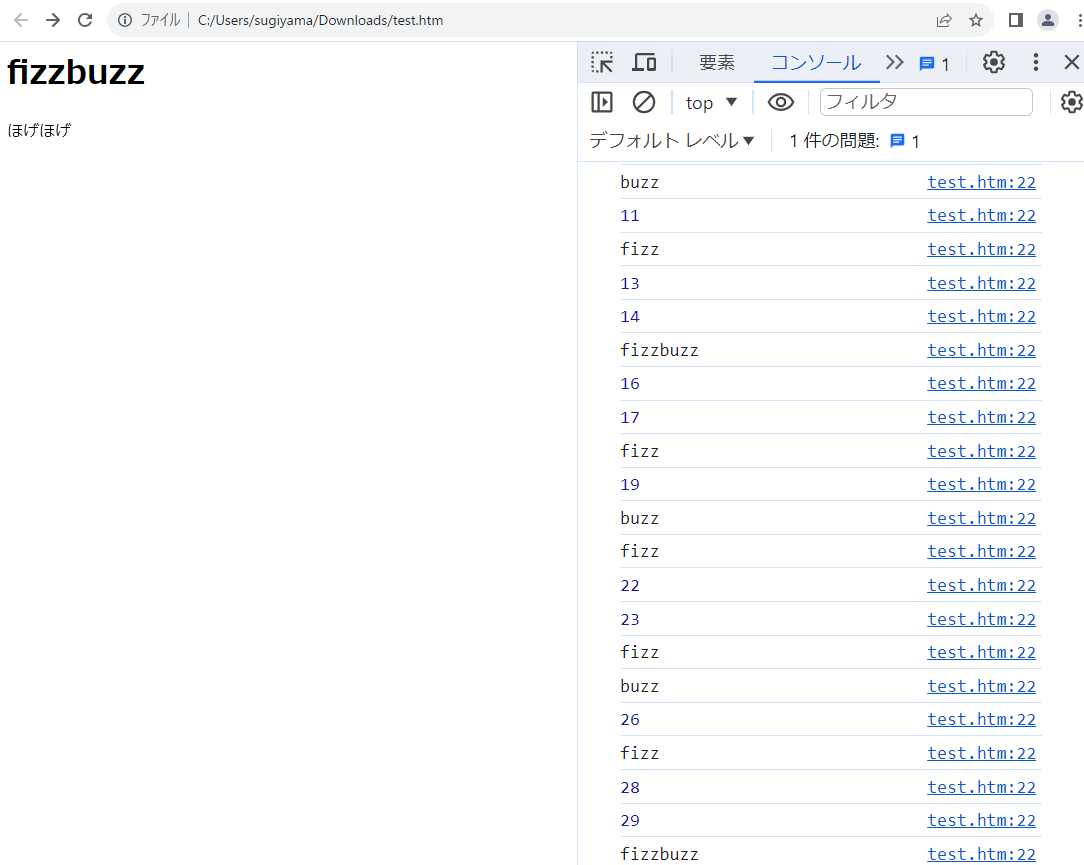Click the share page icon in address bar

tap(943, 20)
